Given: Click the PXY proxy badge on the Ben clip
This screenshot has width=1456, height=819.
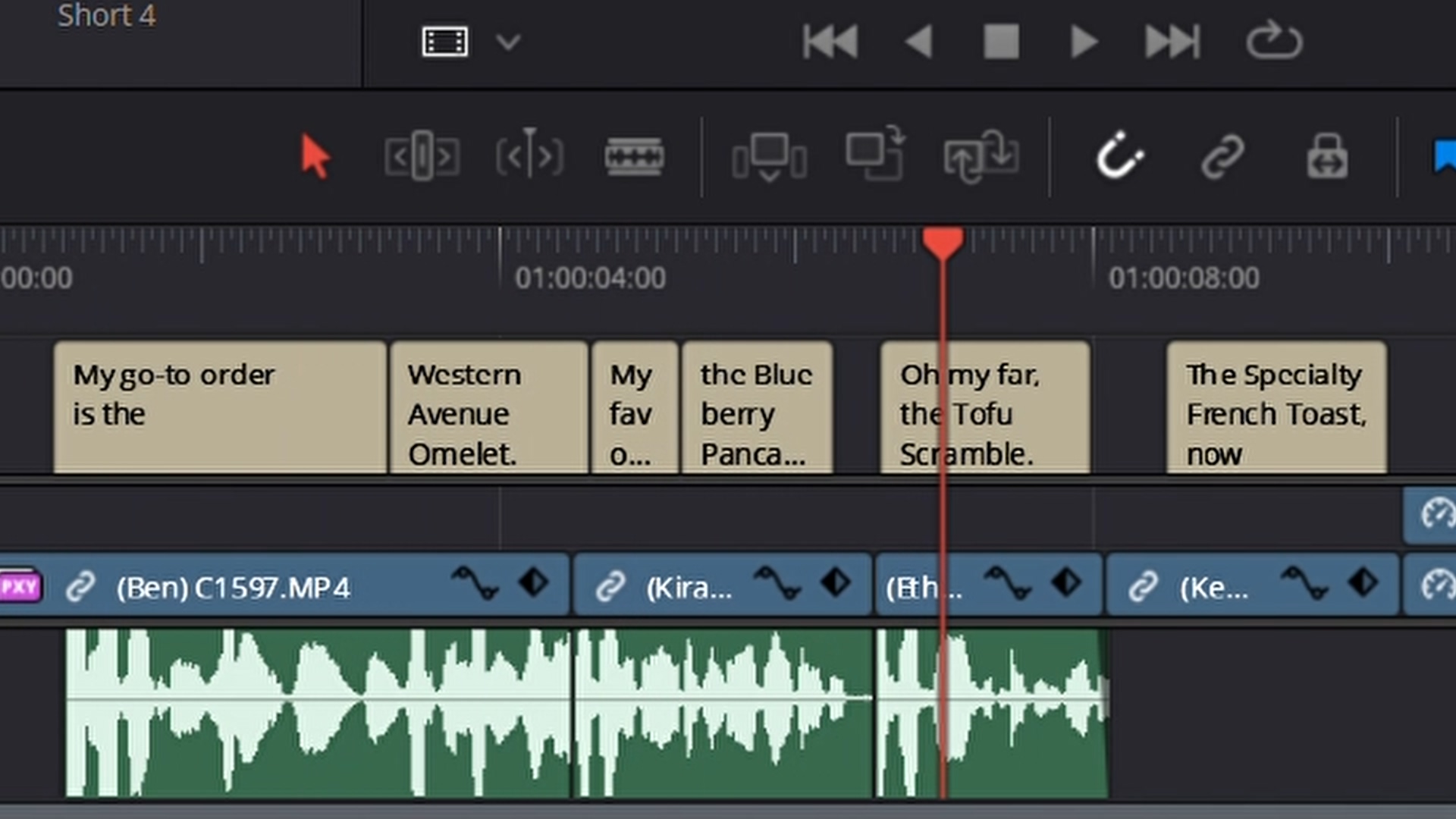Looking at the screenshot, I should click(x=20, y=586).
